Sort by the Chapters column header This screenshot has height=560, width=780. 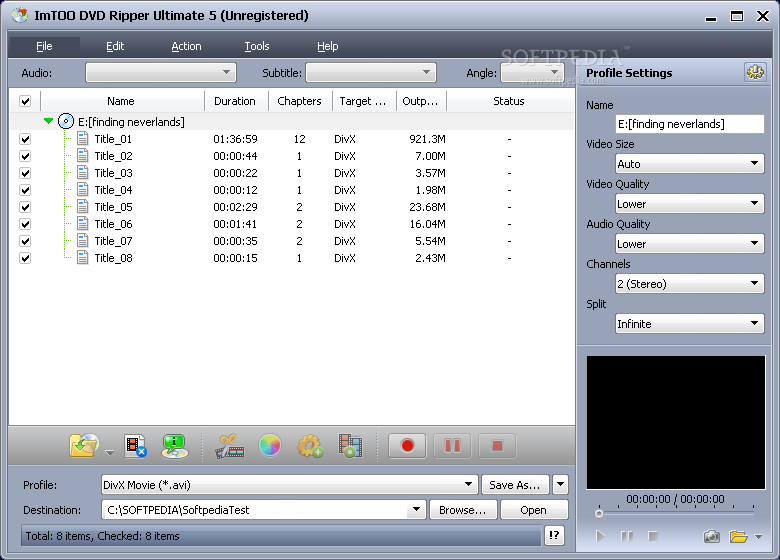click(299, 101)
